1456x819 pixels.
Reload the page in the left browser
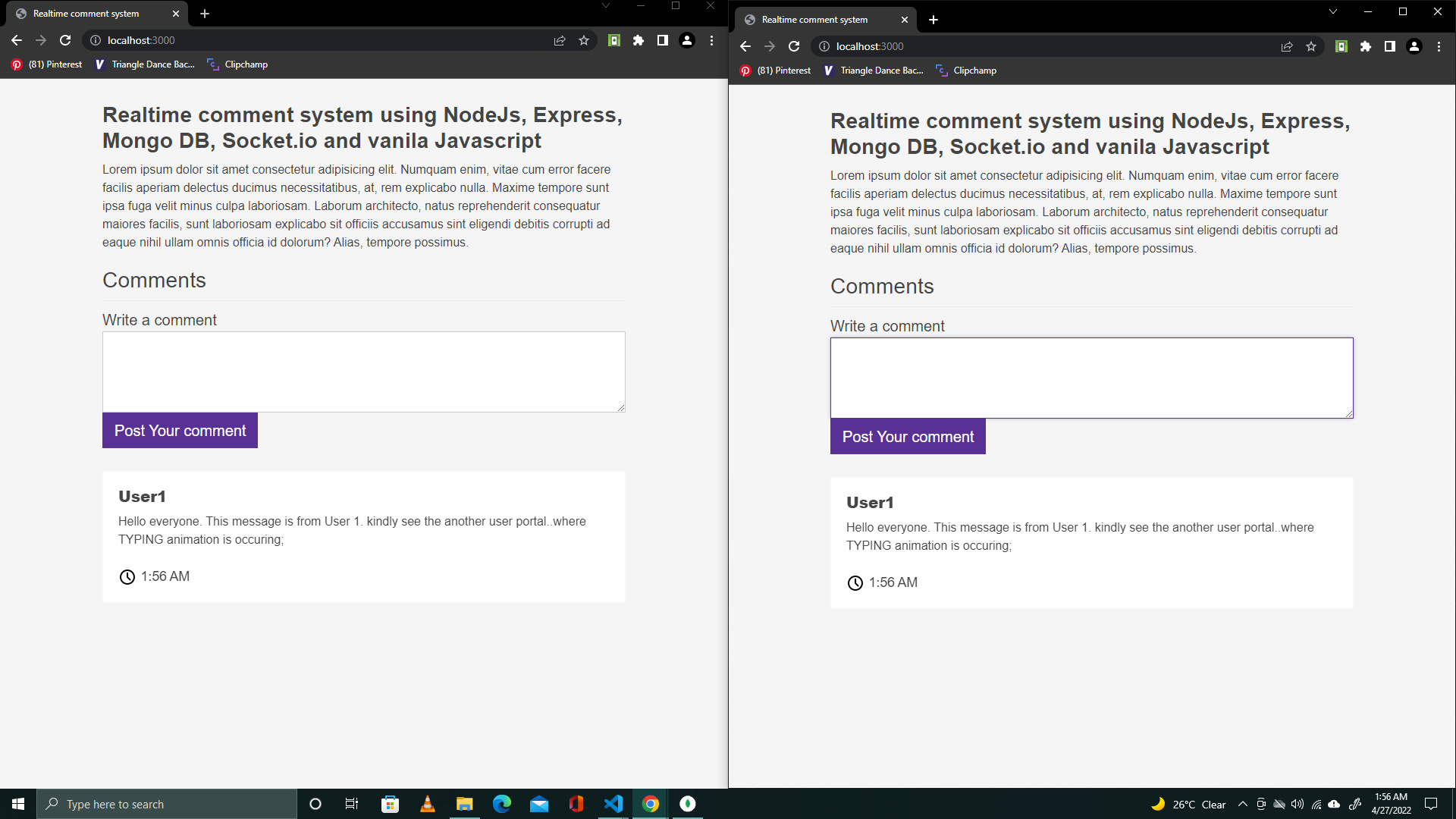pos(65,40)
